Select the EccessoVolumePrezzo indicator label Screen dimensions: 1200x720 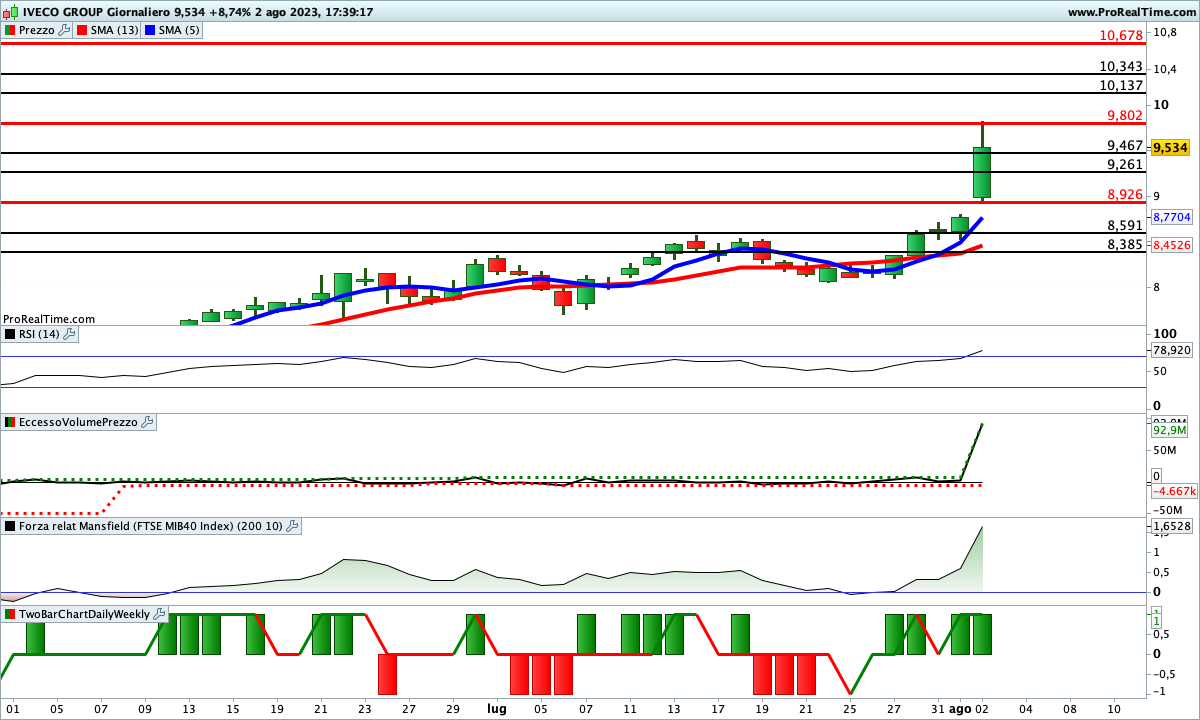pos(78,423)
